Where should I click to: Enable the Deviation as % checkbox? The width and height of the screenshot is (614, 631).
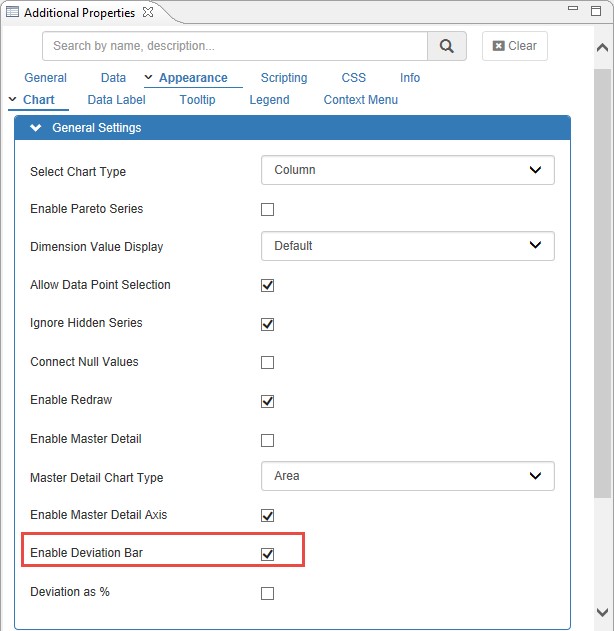click(x=267, y=593)
